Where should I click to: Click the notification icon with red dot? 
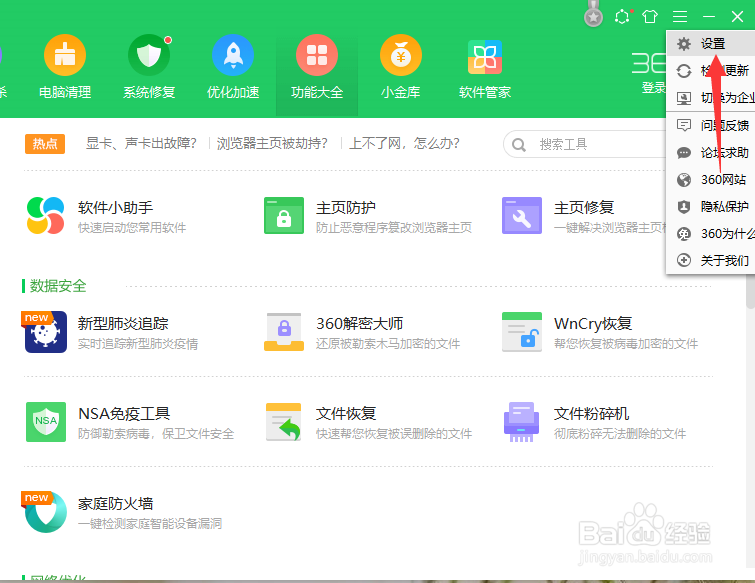pos(623,17)
